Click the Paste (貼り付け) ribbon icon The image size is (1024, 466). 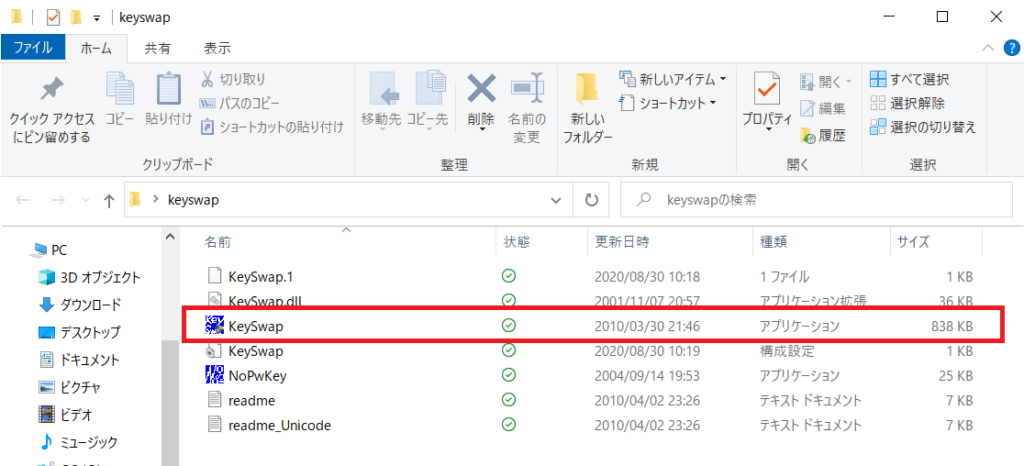coord(168,87)
